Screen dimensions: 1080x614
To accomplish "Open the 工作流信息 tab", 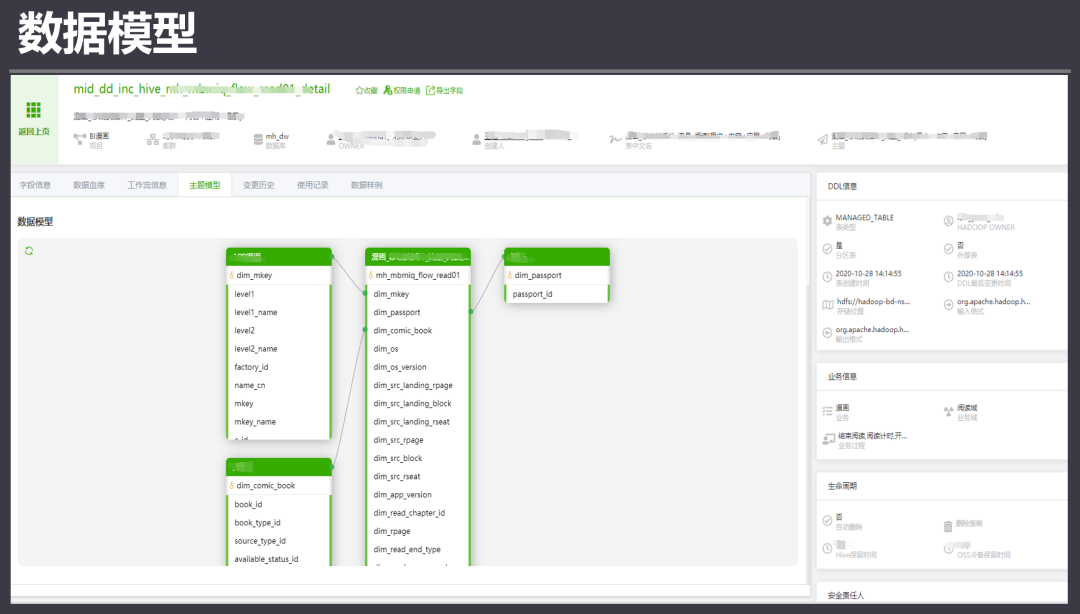I will tap(147, 185).
